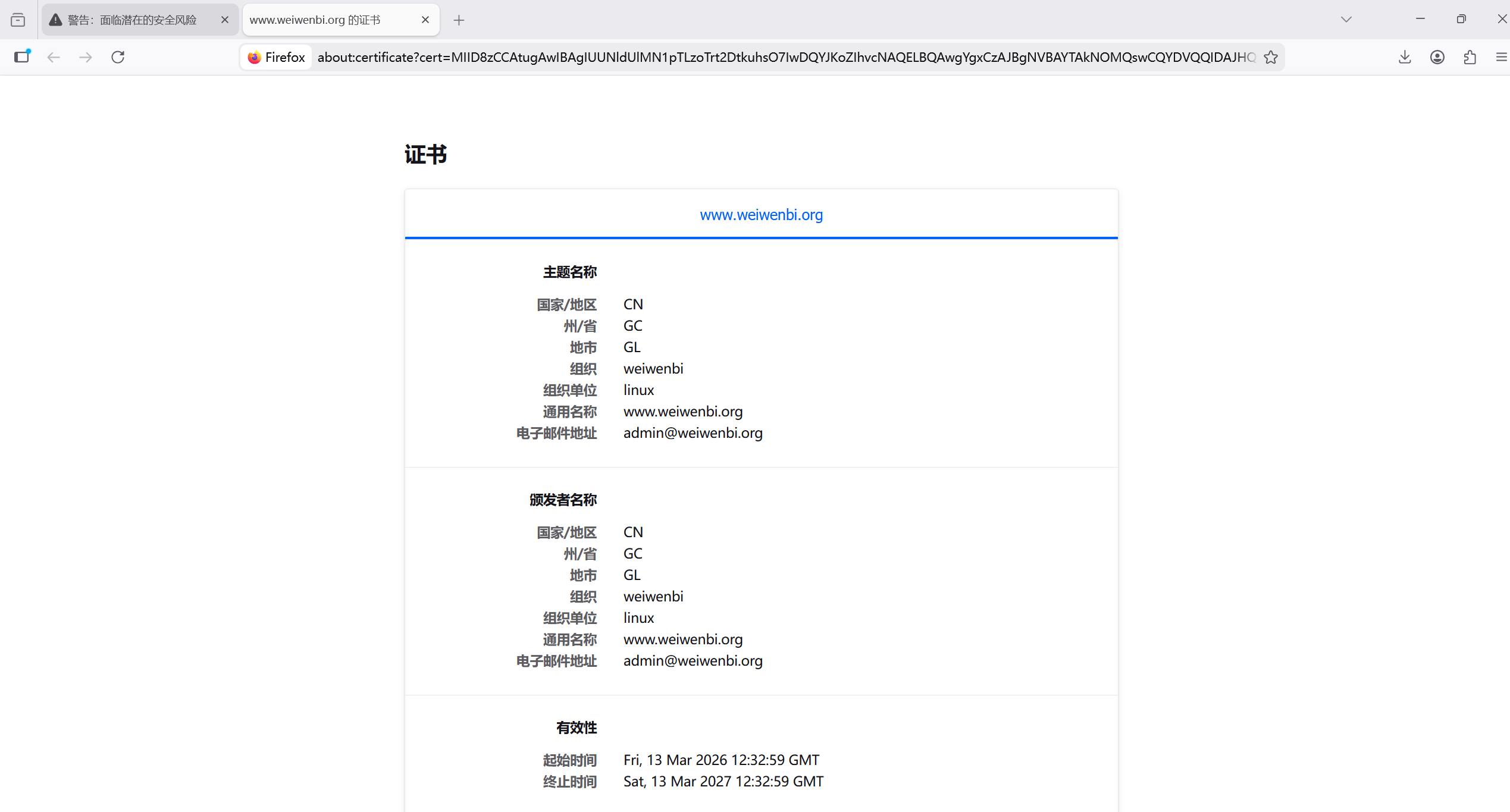Click the Firefox identity badge
Viewport: 1510px width, 812px height.
tap(277, 57)
